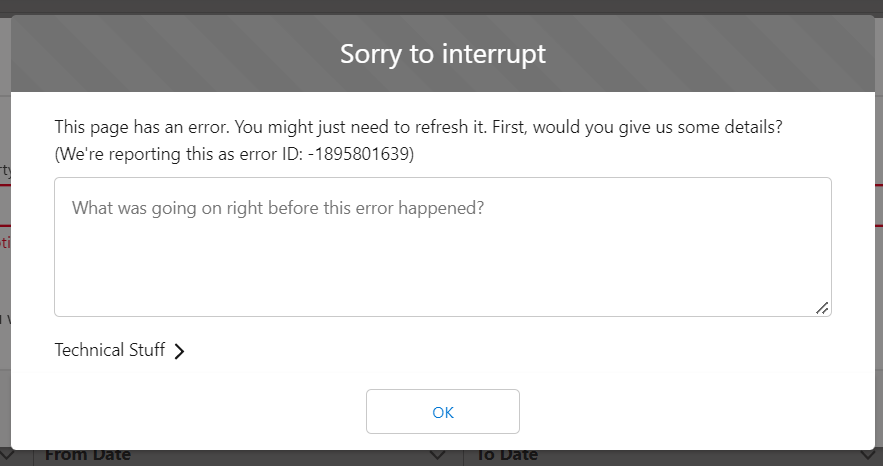Open the From Date dropdown arrow
The height and width of the screenshot is (466, 883).
[x=437, y=456]
